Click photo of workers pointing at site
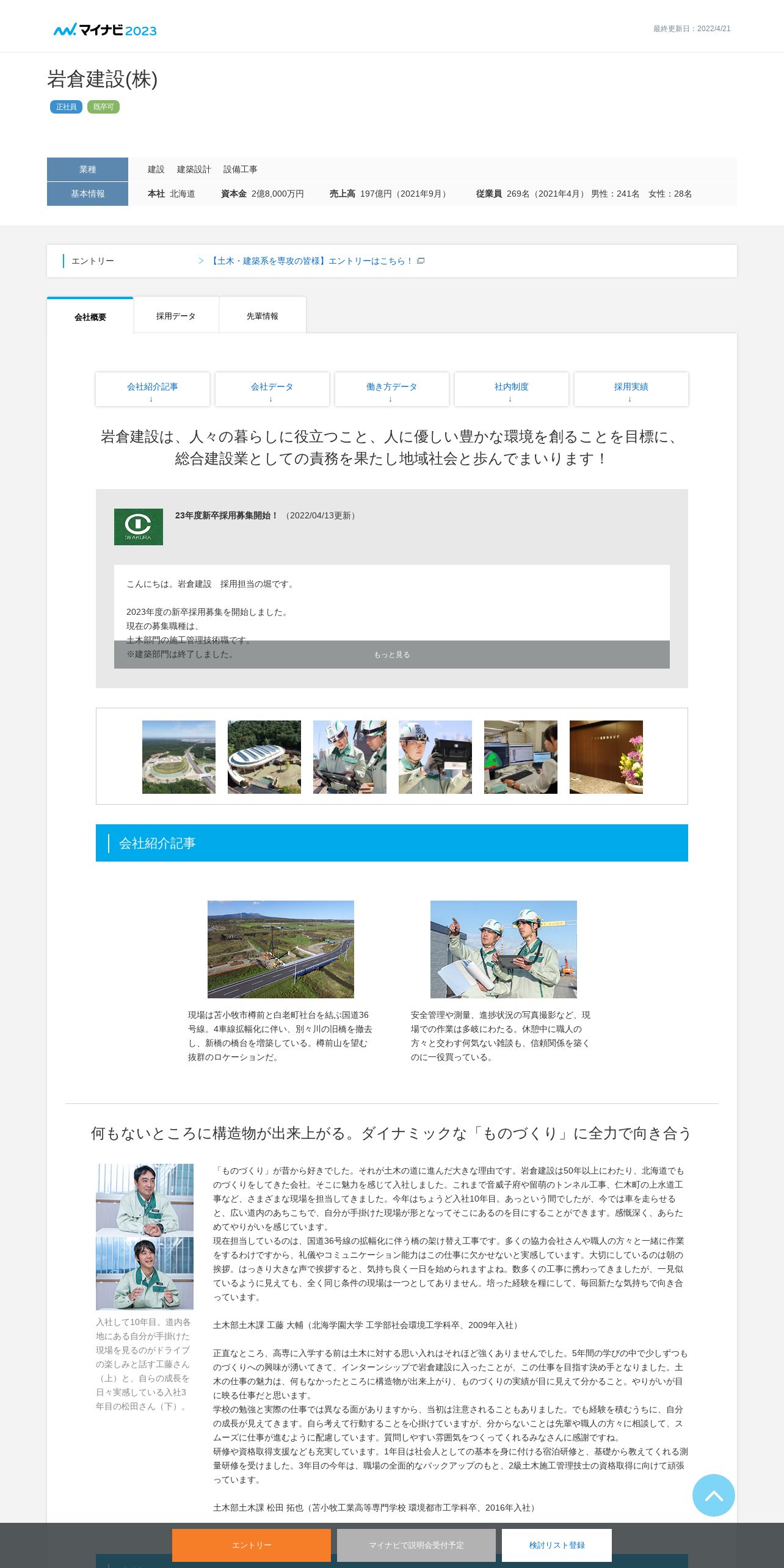 pyautogui.click(x=504, y=949)
